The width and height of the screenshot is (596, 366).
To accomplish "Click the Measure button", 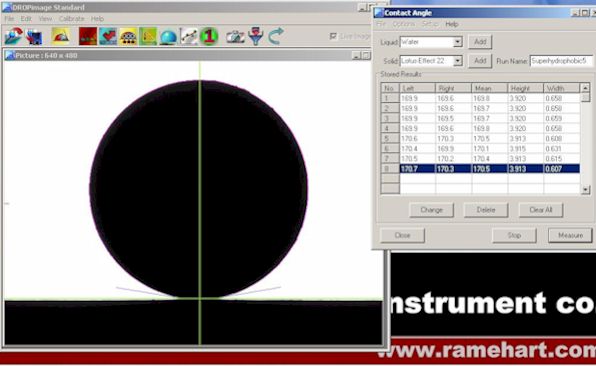I will (570, 235).
